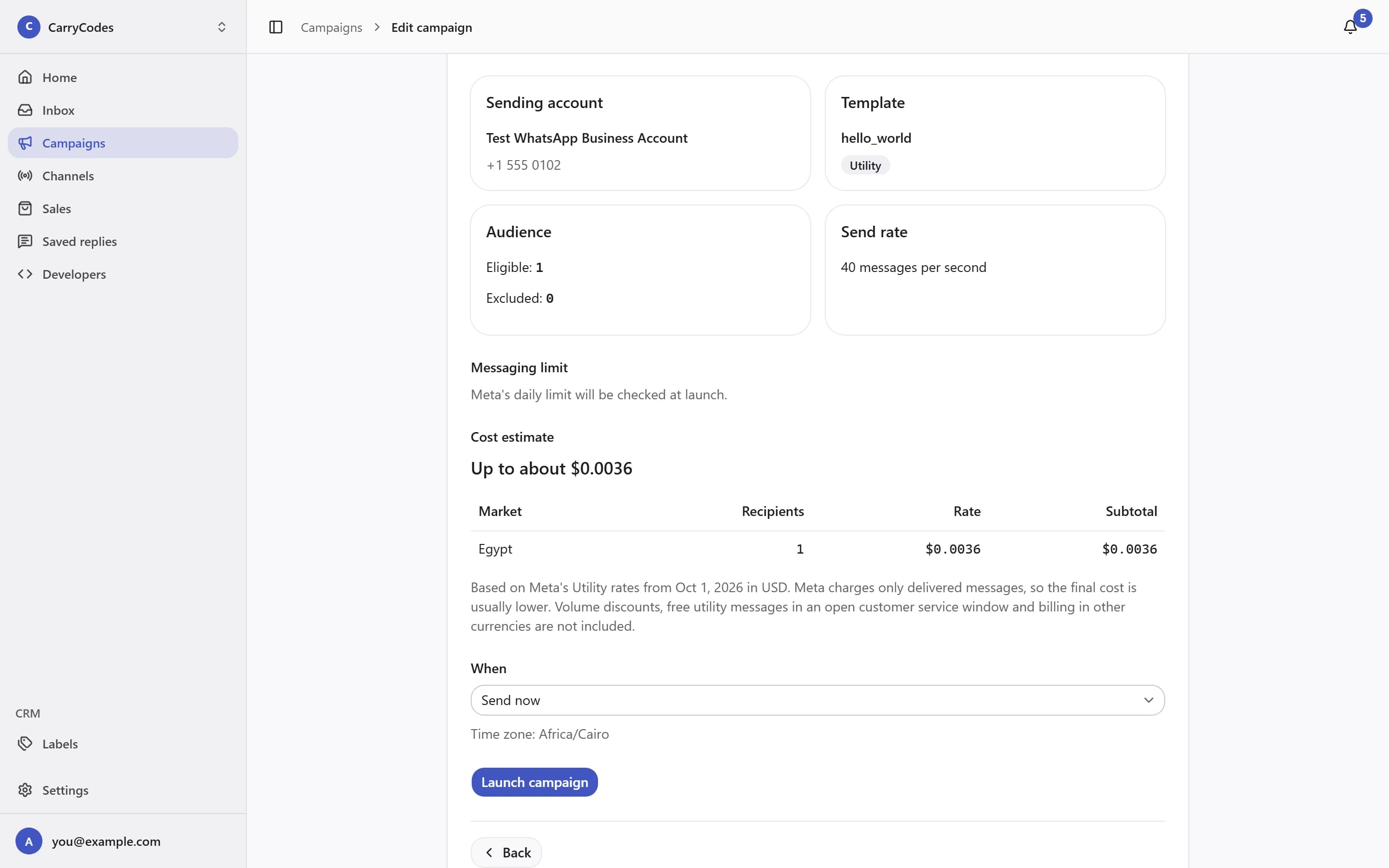Open the Sales shopping bag icon
The image size is (1389, 868).
coord(25,208)
